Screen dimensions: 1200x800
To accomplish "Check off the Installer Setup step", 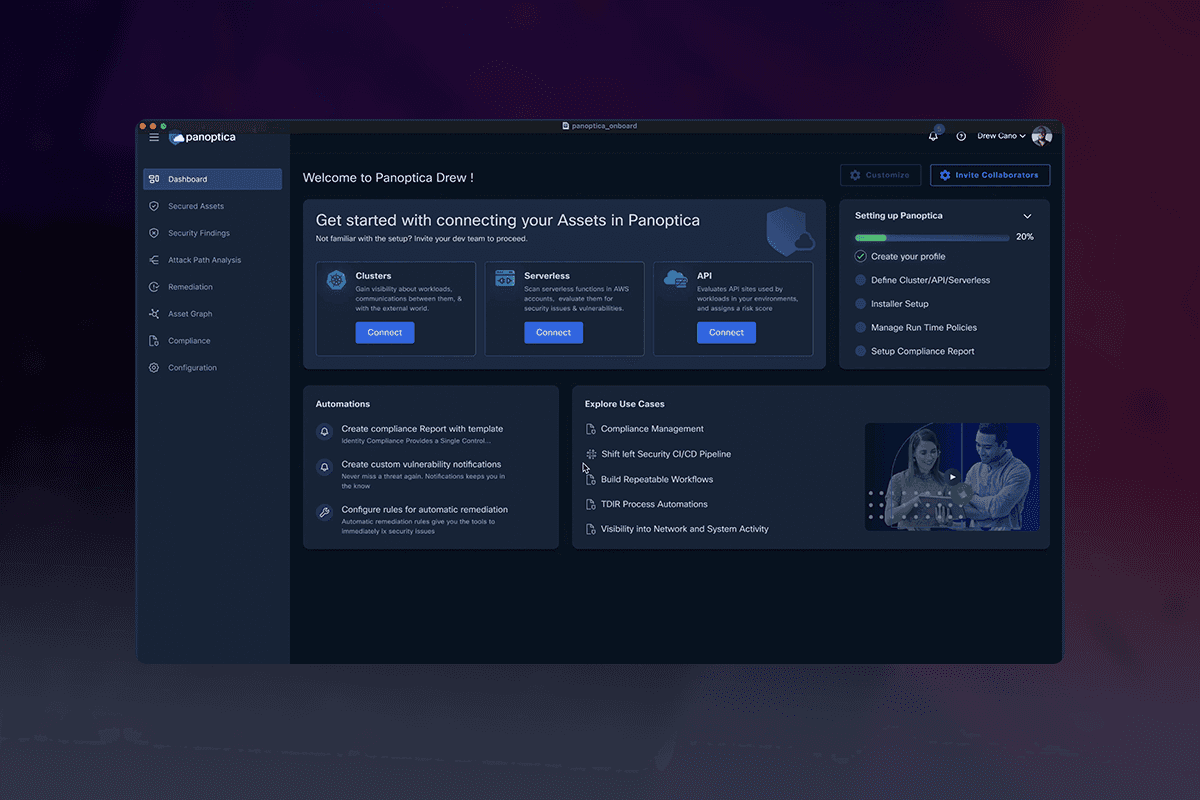I will click(860, 303).
